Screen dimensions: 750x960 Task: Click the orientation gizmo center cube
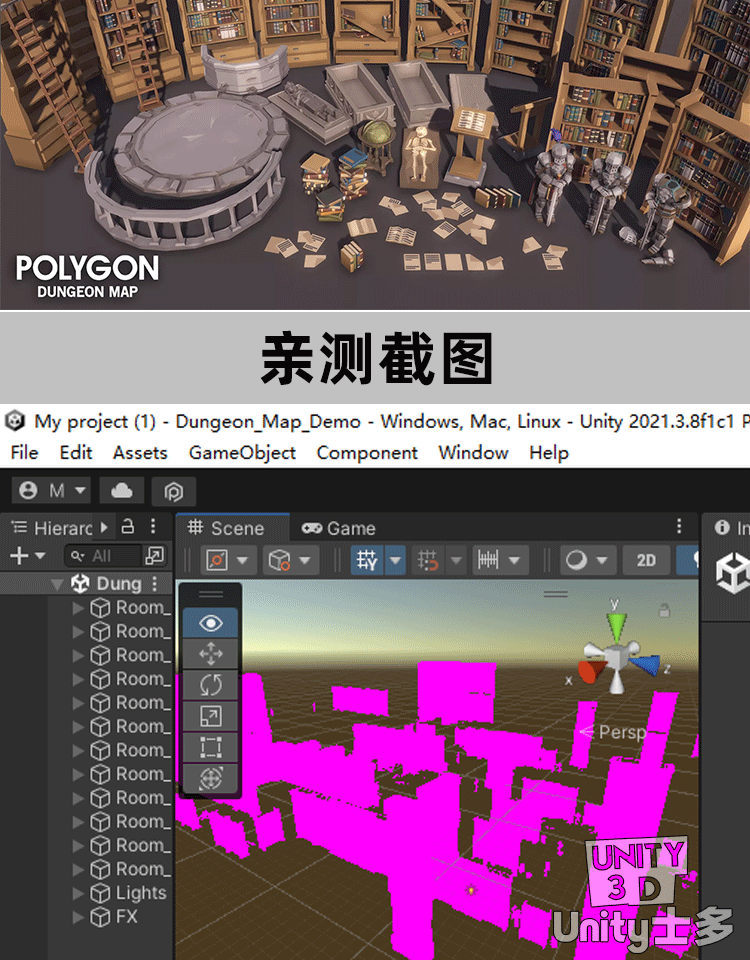tap(616, 658)
